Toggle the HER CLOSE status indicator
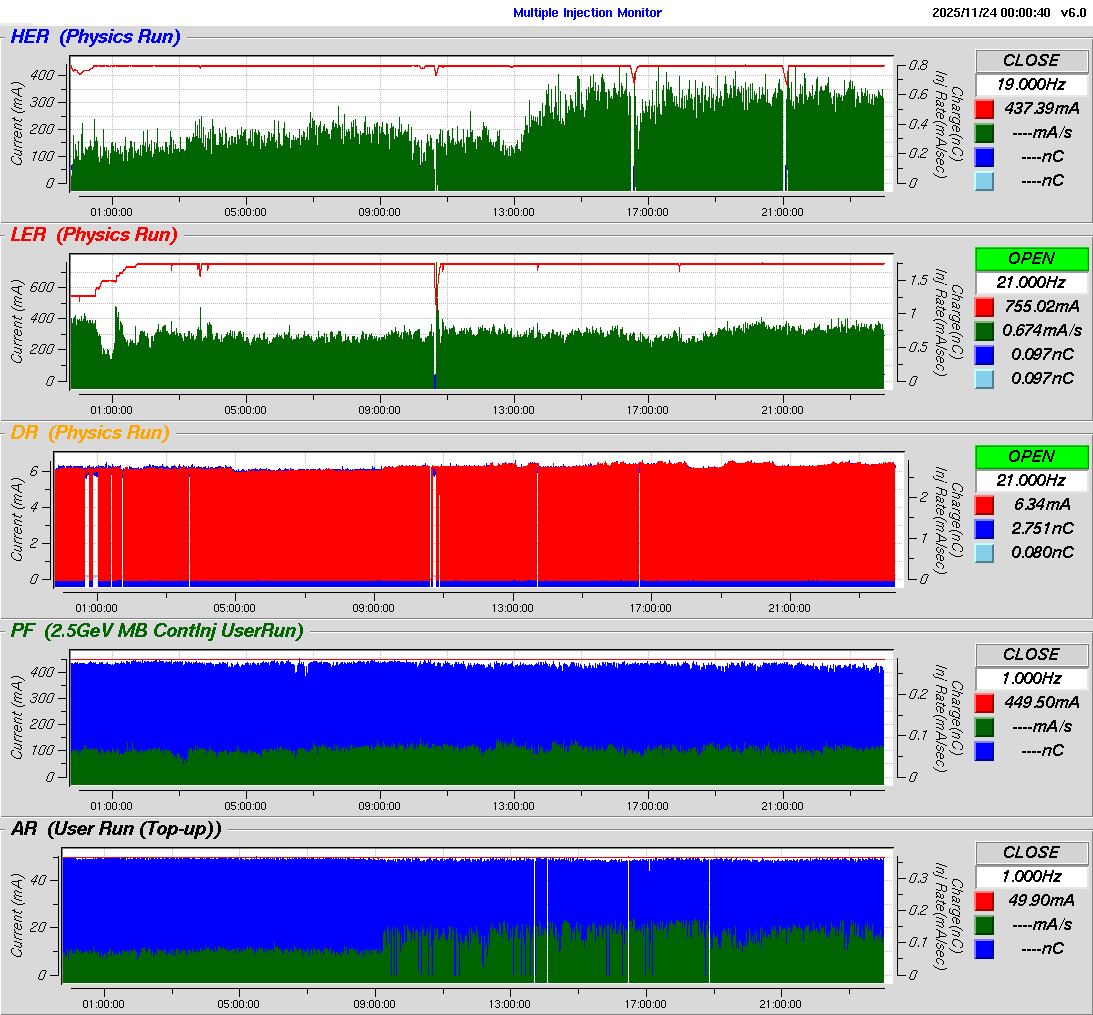Viewport: 1093px width, 1015px height. [1031, 60]
